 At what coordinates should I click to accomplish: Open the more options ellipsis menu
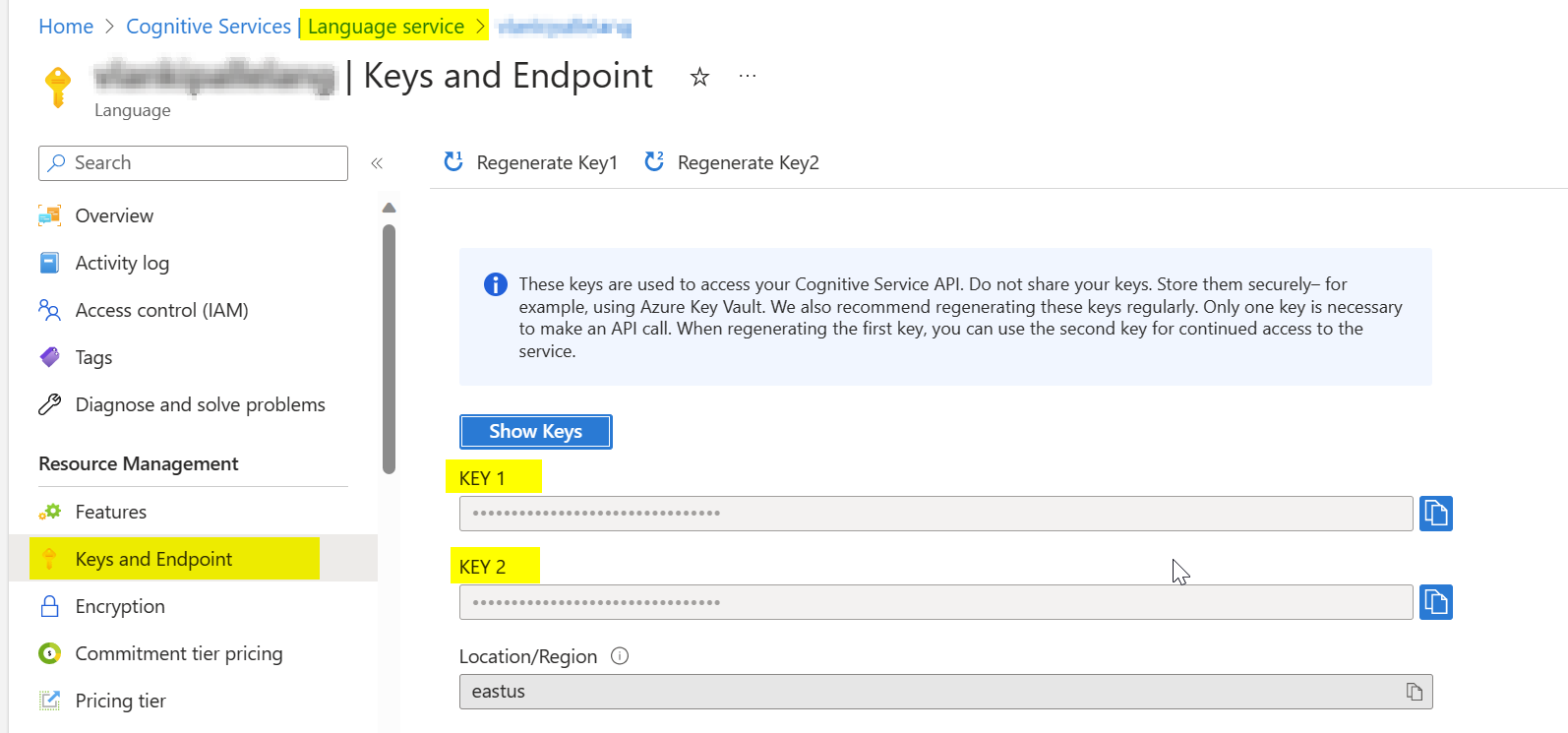pyautogui.click(x=748, y=76)
